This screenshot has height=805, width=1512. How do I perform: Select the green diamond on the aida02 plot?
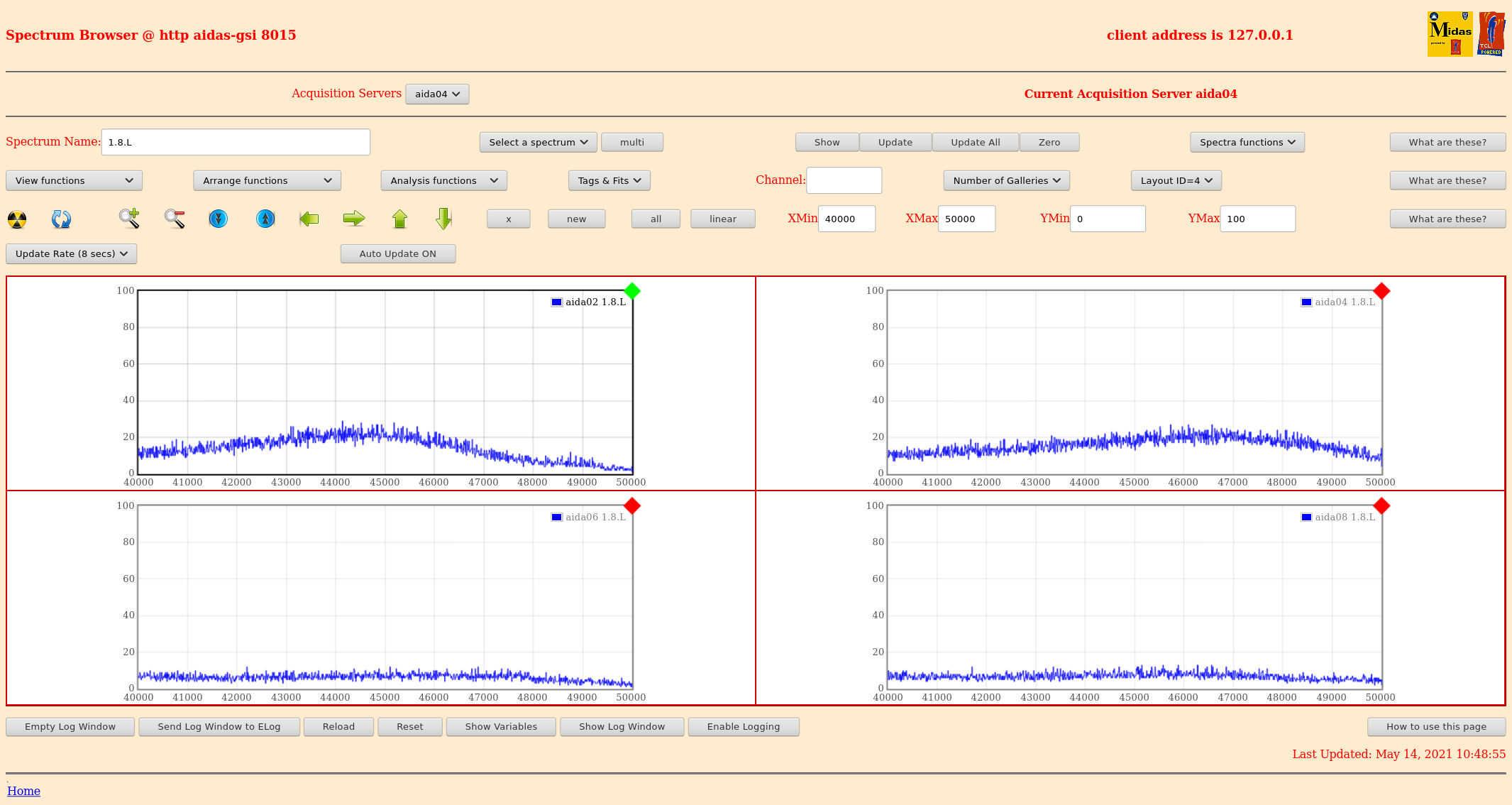click(x=632, y=291)
